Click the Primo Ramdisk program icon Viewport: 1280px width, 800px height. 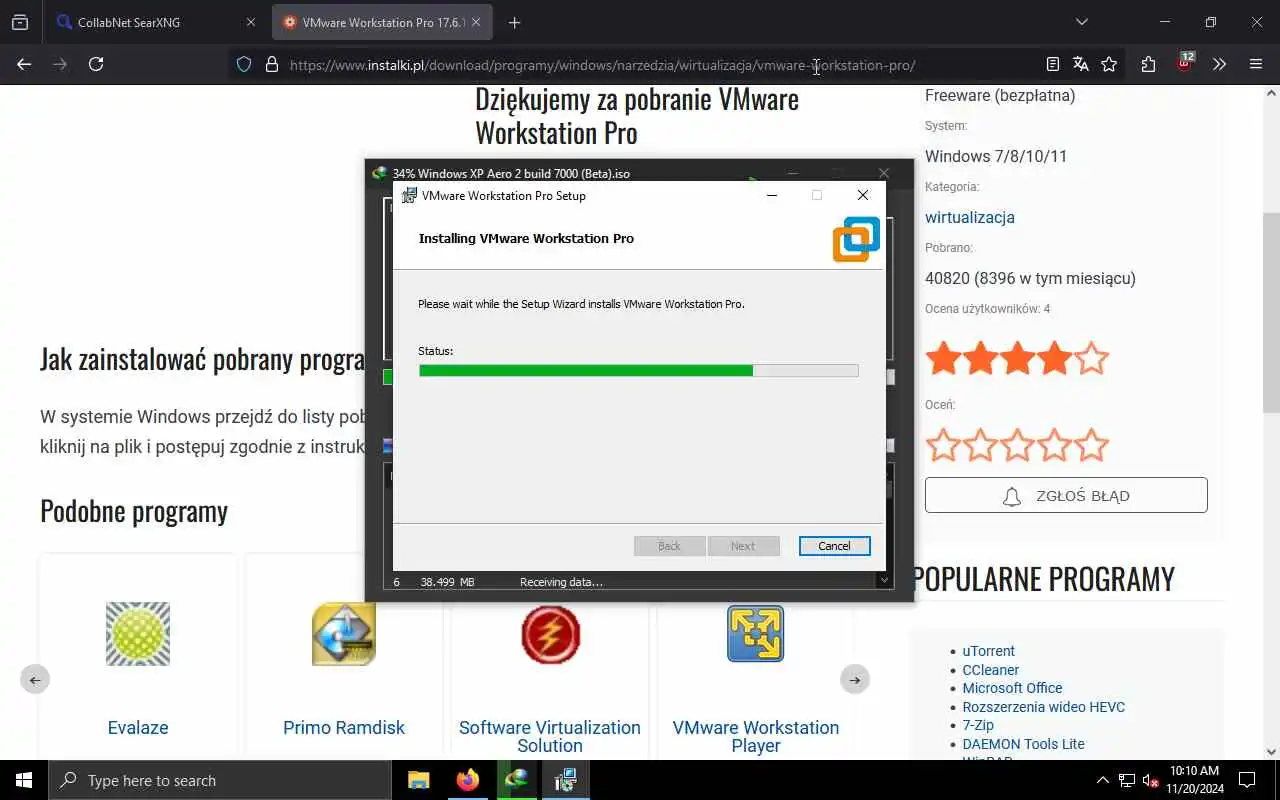pyautogui.click(x=344, y=634)
